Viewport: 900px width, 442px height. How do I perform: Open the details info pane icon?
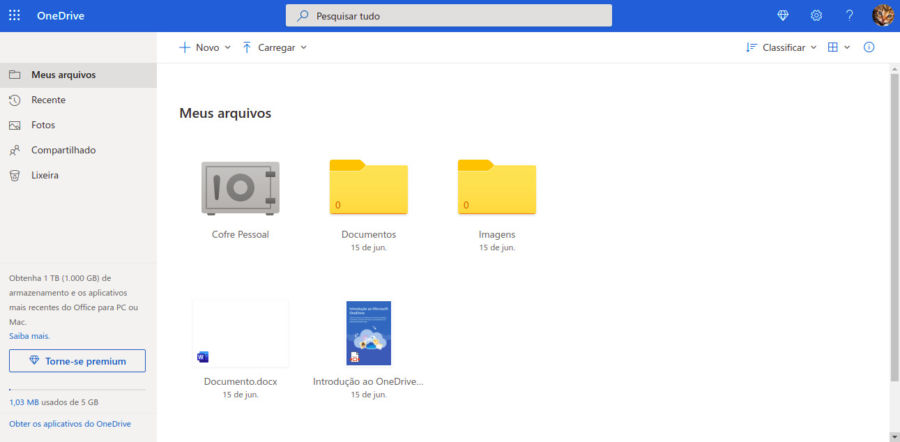pos(869,48)
